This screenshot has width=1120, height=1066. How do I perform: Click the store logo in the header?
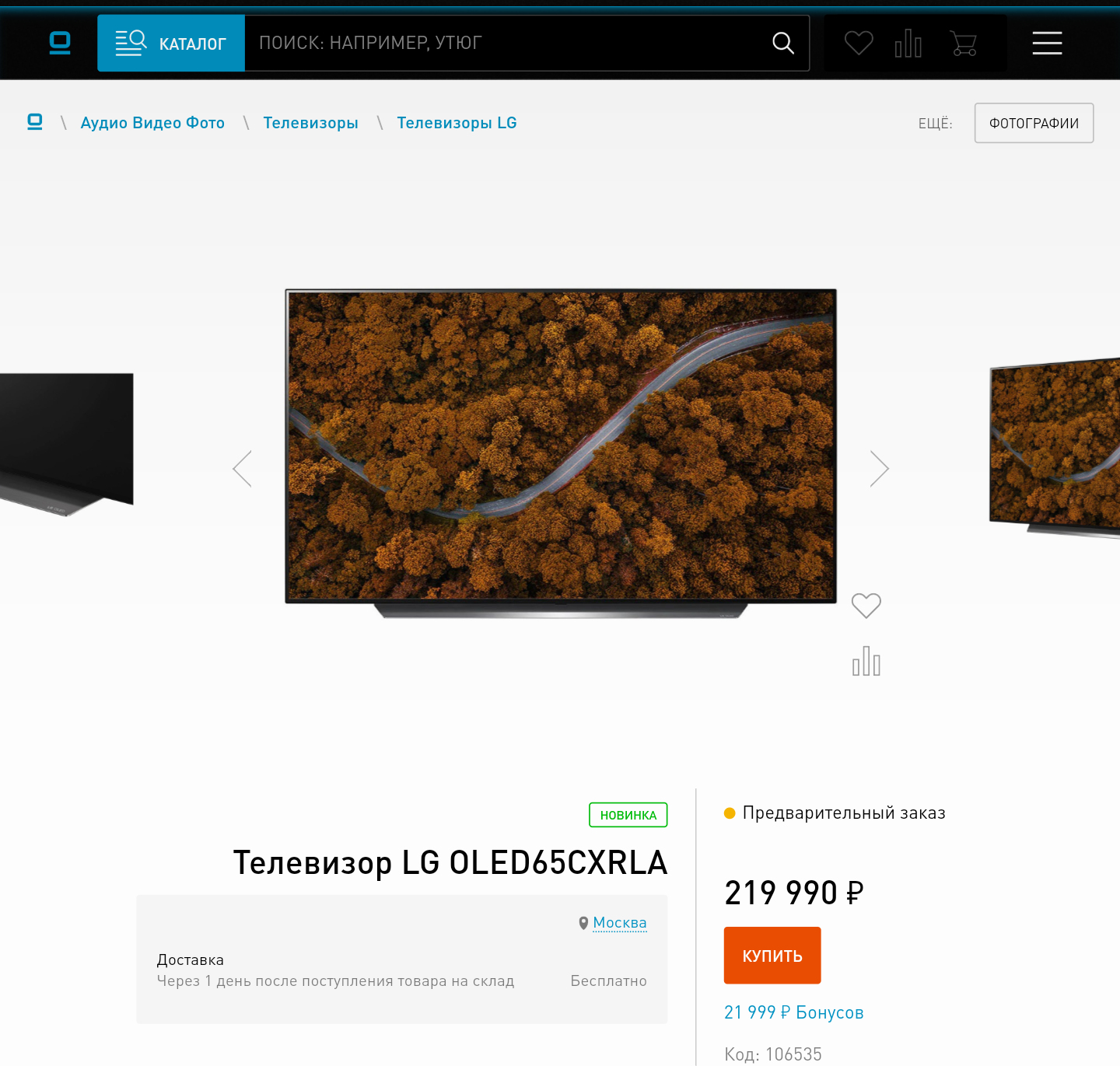click(60, 43)
